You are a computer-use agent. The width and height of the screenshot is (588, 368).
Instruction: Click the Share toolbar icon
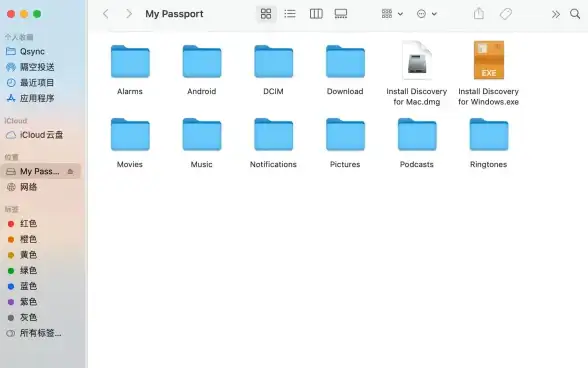pyautogui.click(x=479, y=14)
